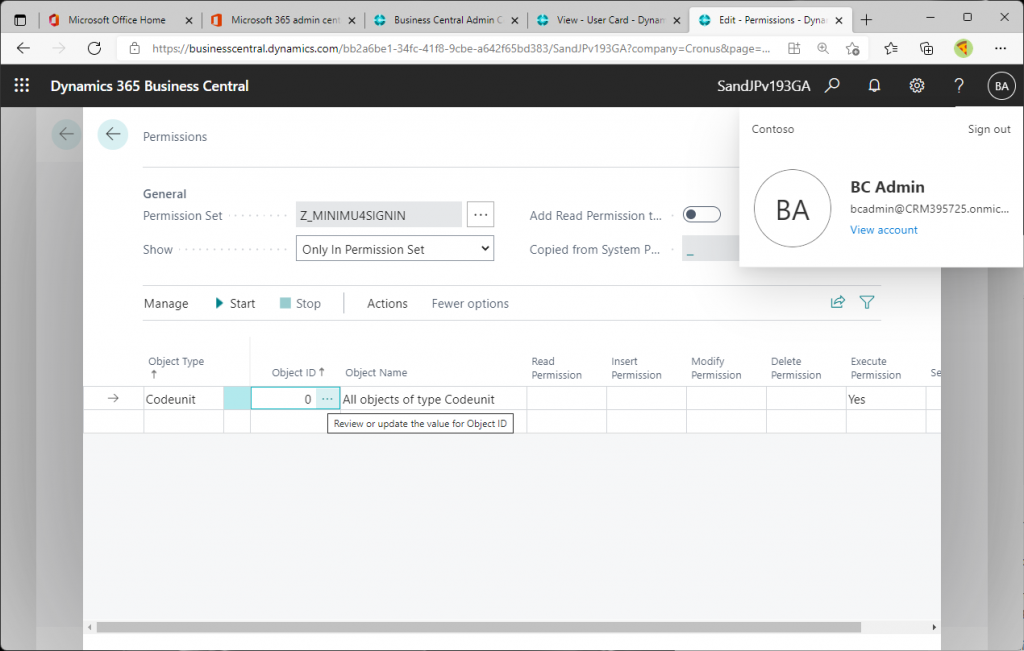Click the Codeunit object type cell
This screenshot has width=1024, height=651.
pos(184,398)
